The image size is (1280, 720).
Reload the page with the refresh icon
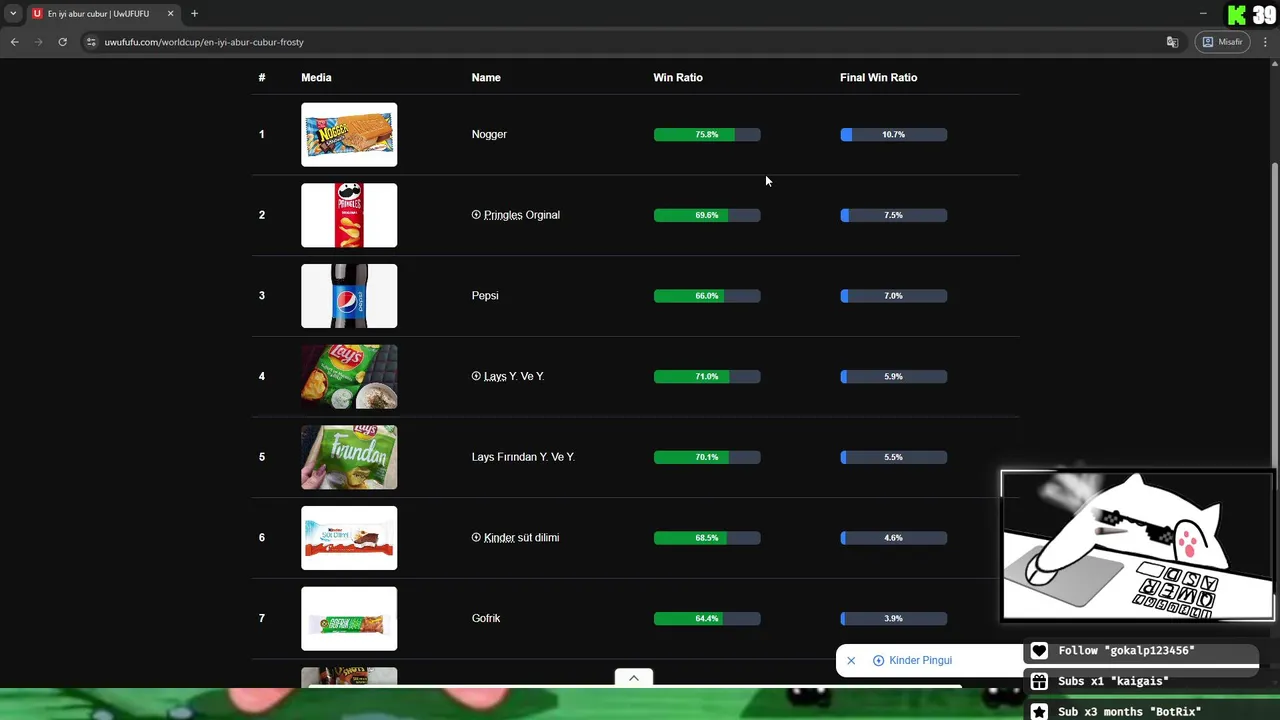click(62, 42)
